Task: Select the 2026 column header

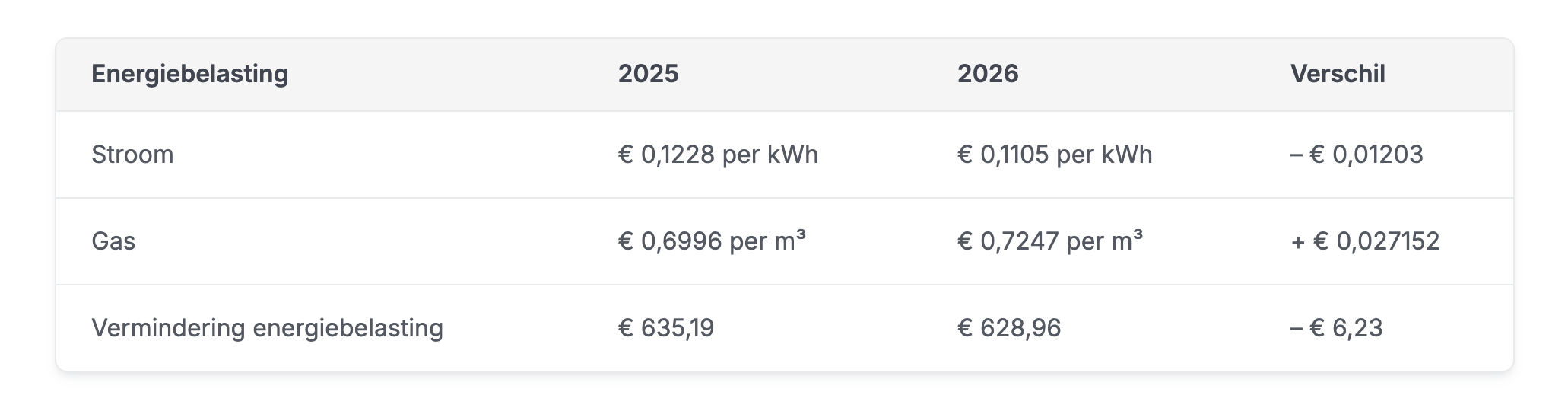Action: (987, 74)
